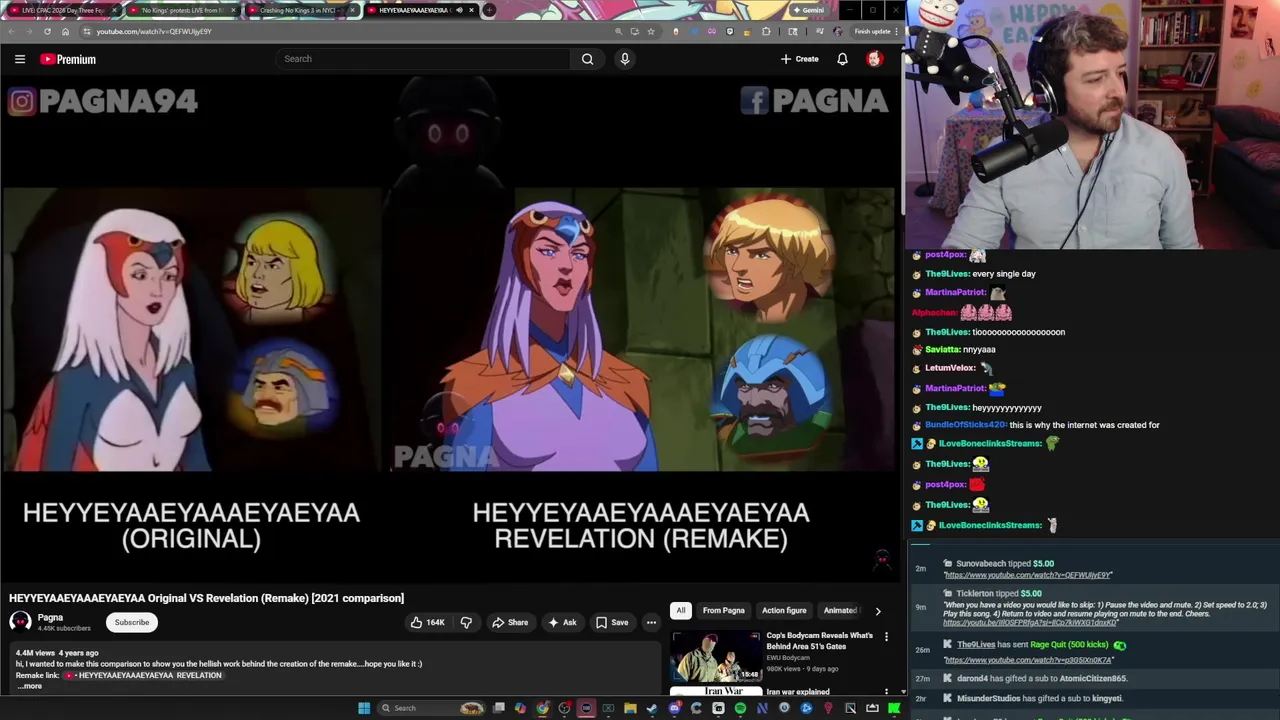Open Steam from the taskbar
The height and width of the screenshot is (720, 1280).
tap(651, 708)
